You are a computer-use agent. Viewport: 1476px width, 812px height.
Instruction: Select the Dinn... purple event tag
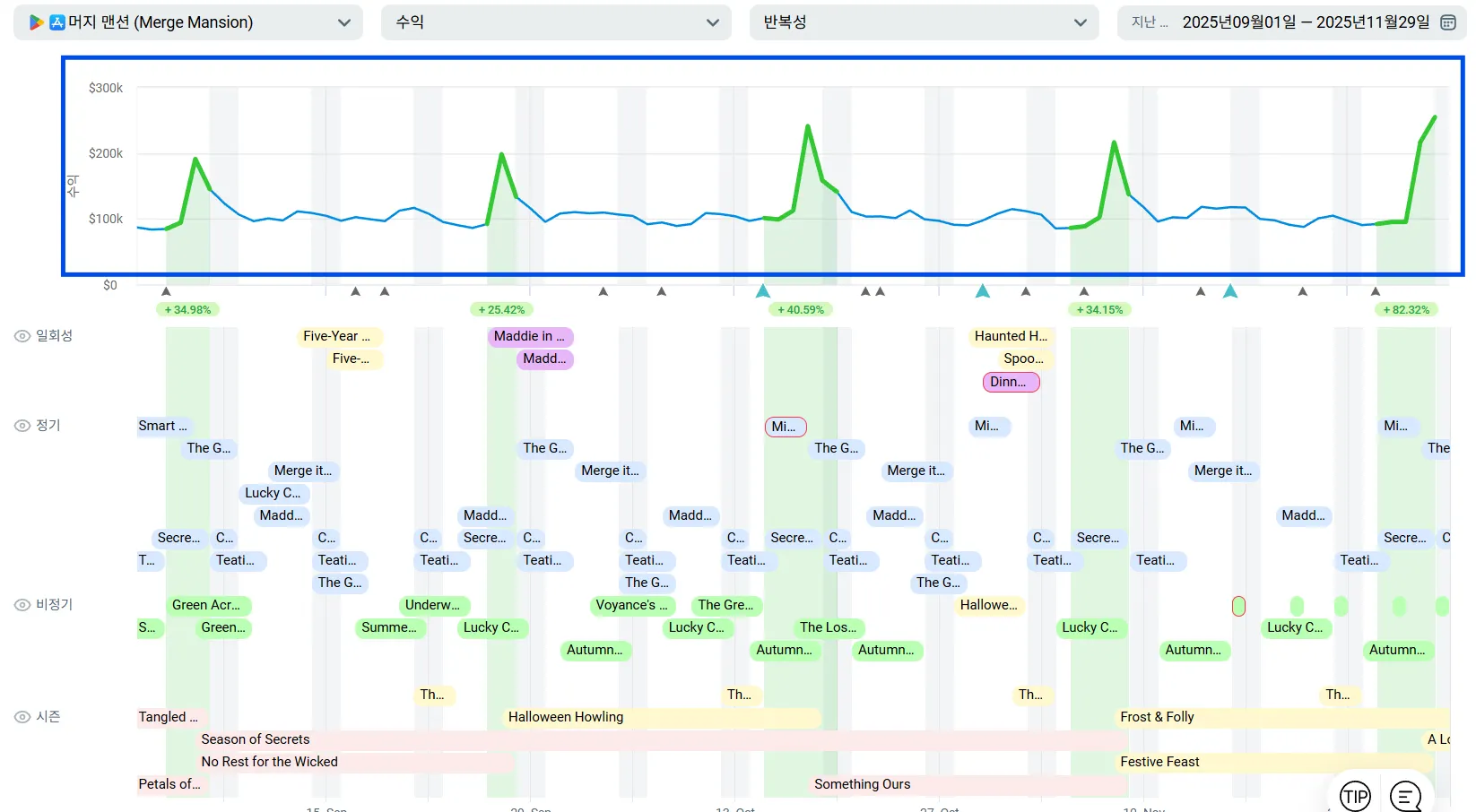[x=1011, y=382]
